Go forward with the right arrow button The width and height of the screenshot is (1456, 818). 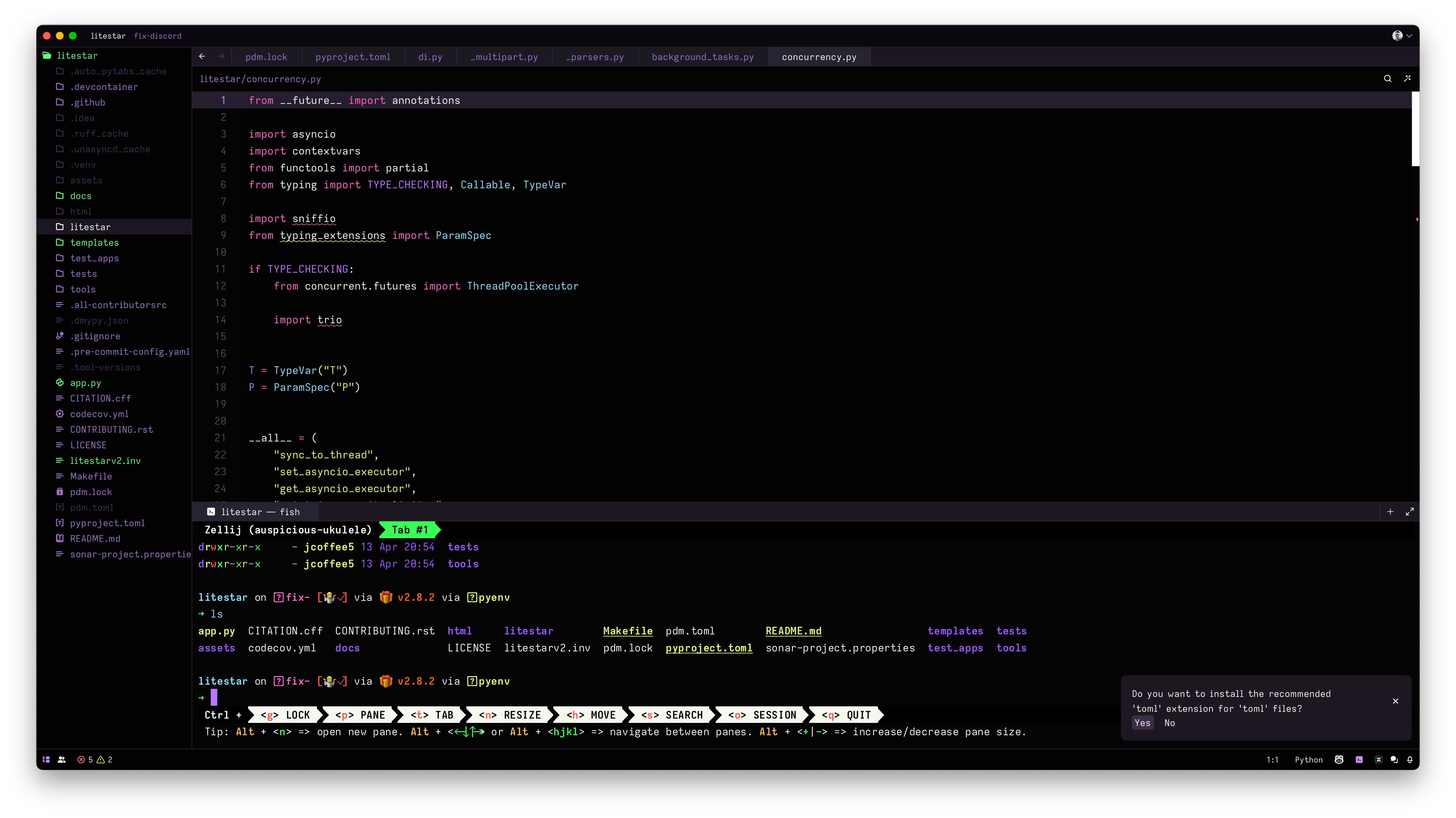(221, 56)
